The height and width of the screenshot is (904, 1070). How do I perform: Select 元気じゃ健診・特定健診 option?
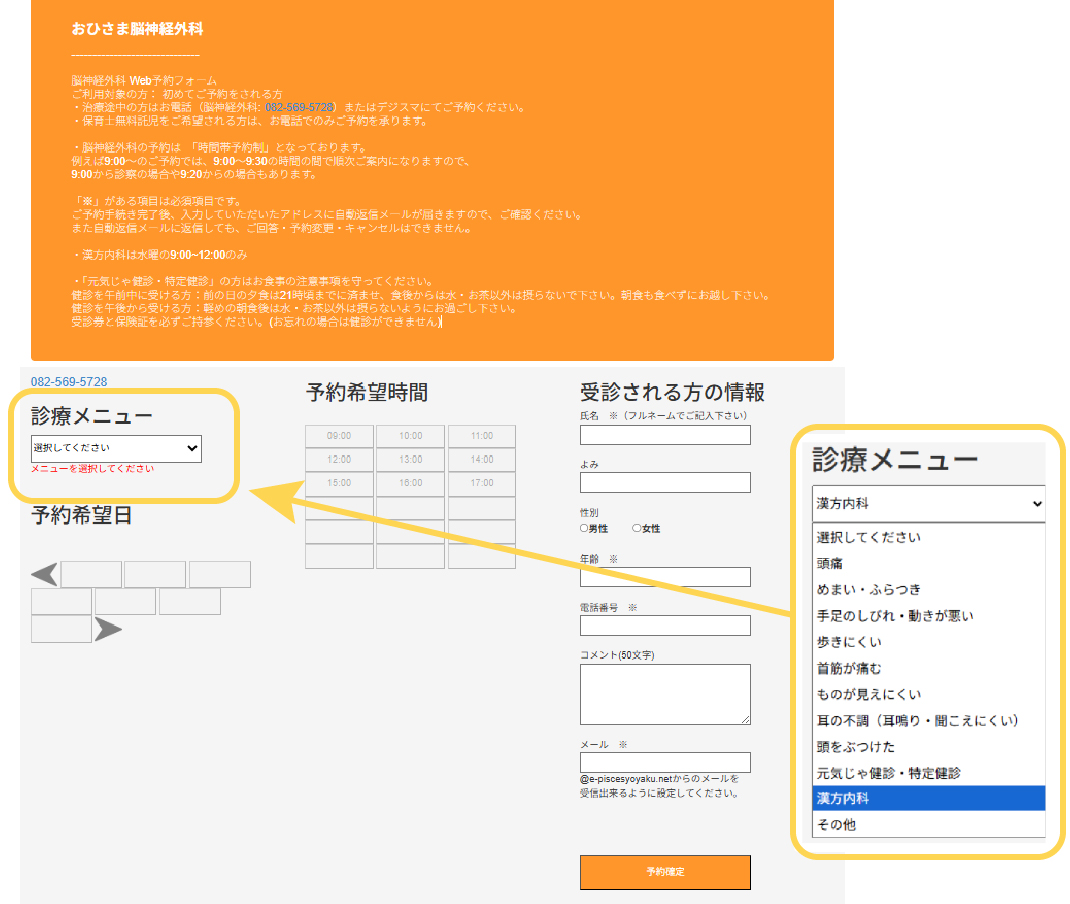927,771
